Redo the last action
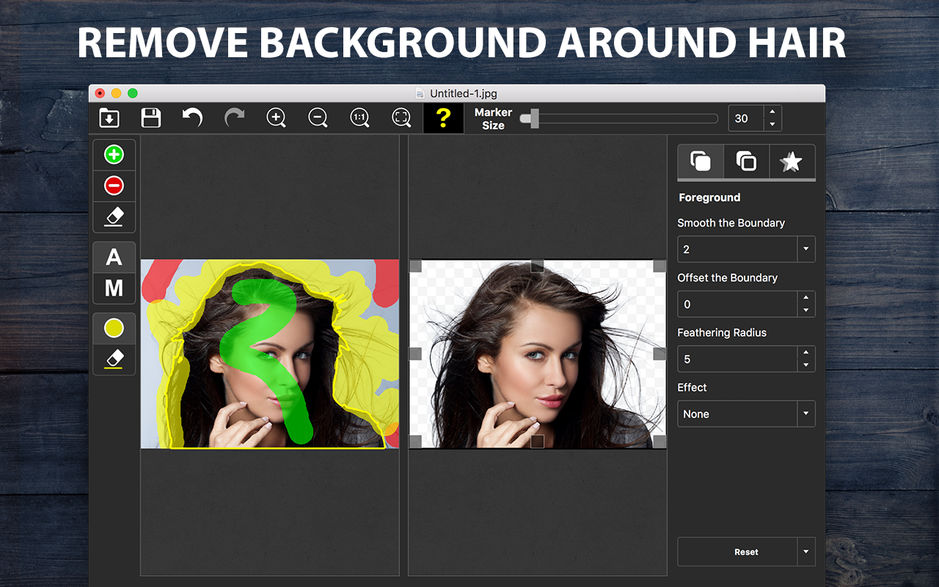 (x=234, y=118)
